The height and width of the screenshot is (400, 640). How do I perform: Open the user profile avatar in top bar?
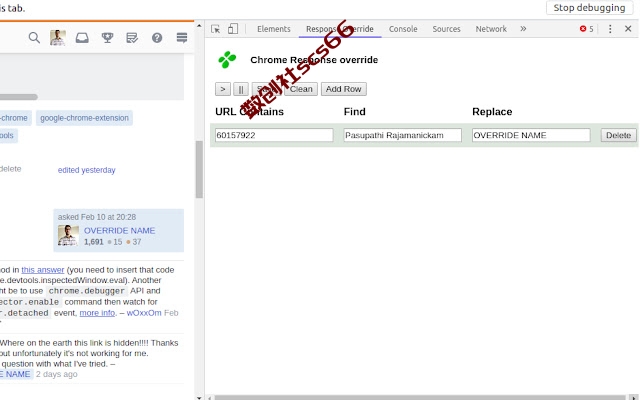coord(58,38)
